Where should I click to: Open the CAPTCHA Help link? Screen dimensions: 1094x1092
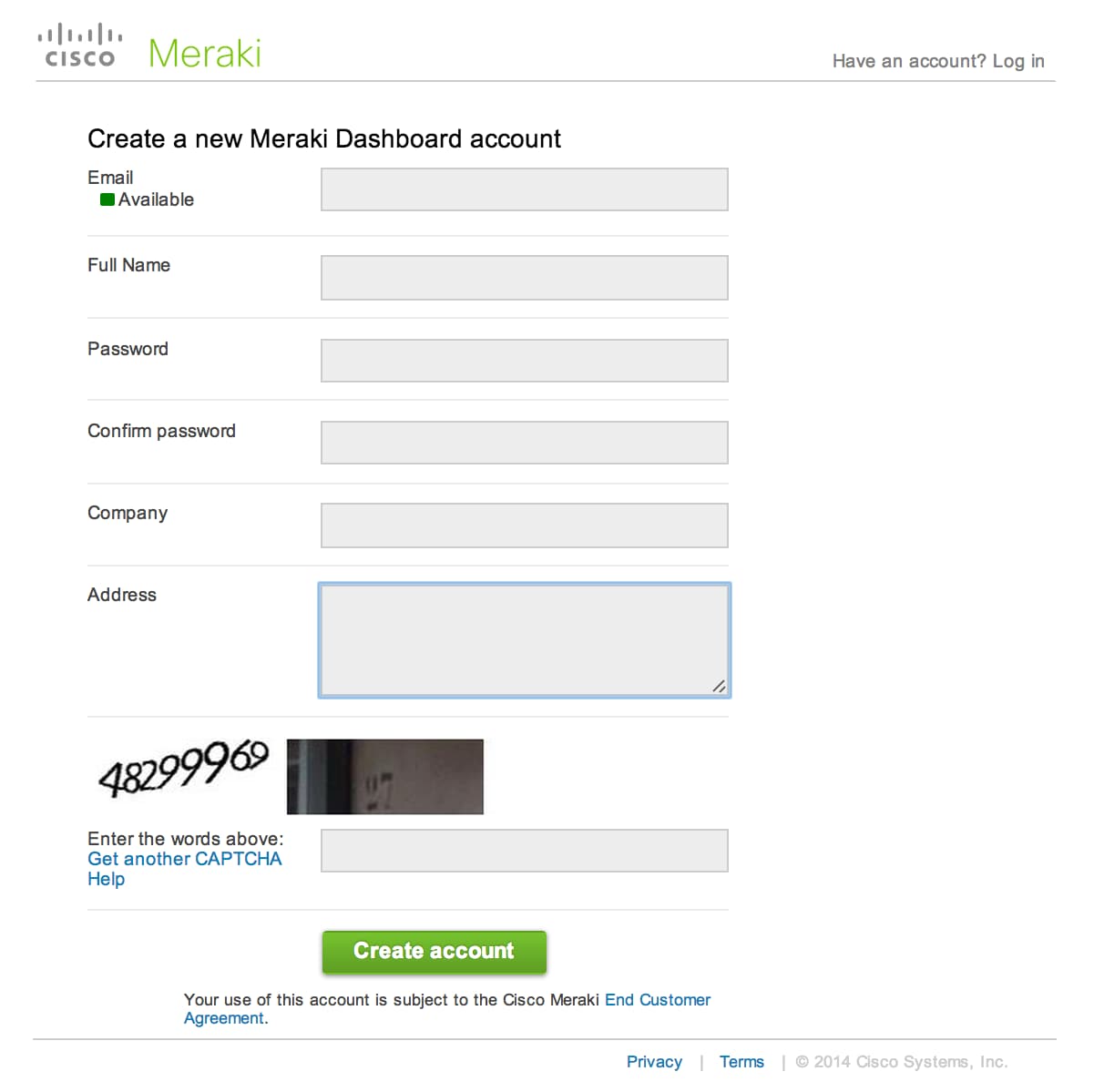pos(106,879)
